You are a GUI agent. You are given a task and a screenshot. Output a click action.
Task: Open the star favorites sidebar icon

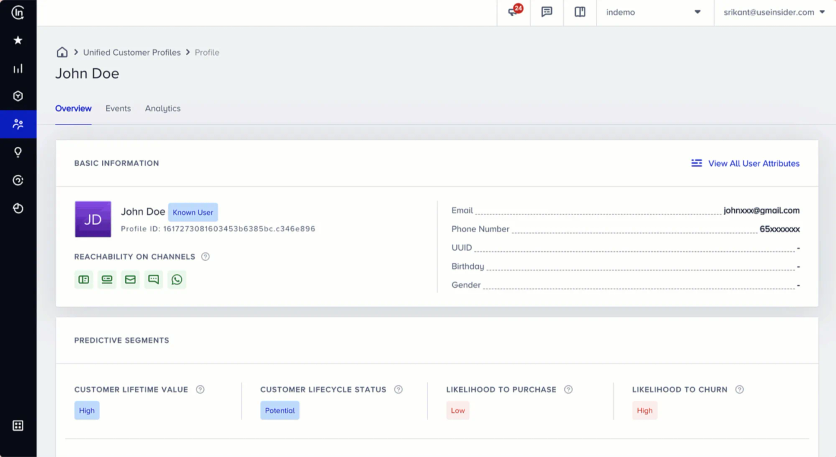18,41
